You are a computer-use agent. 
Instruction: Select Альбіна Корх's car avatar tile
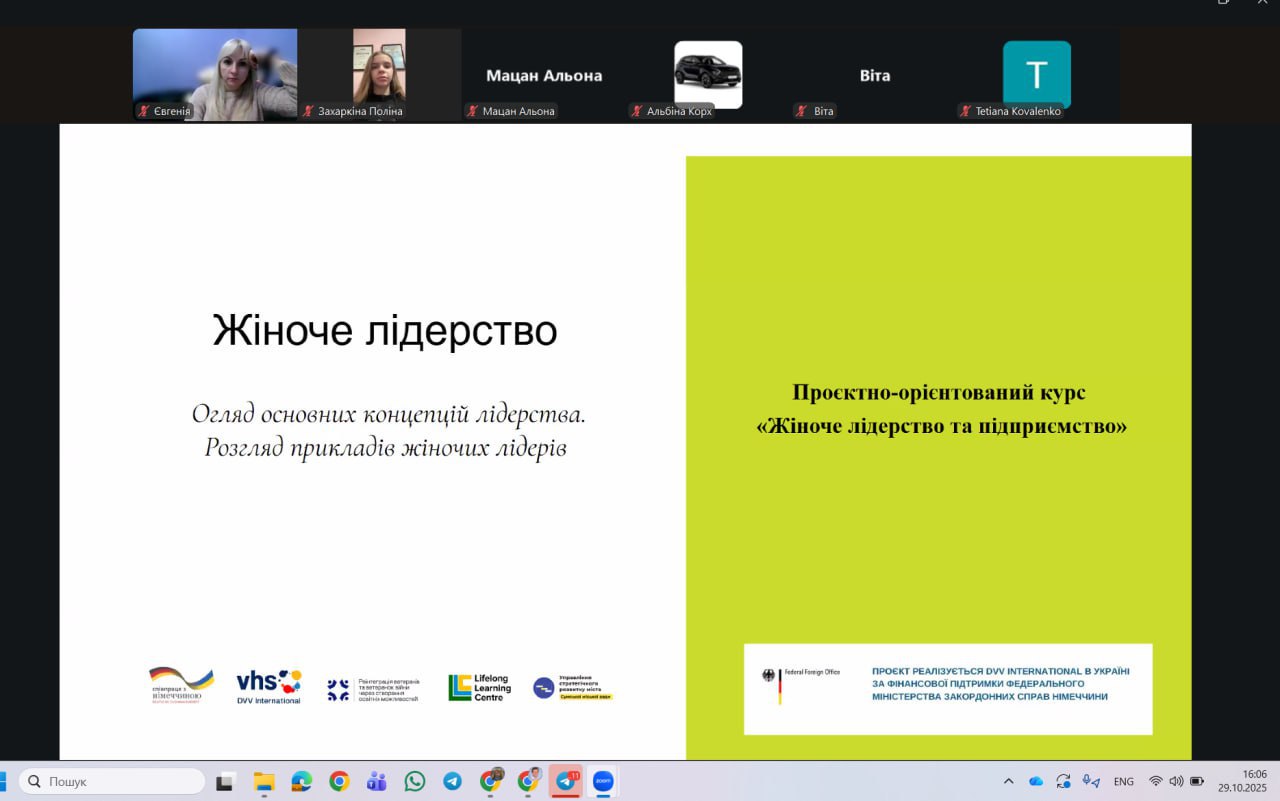(x=708, y=74)
